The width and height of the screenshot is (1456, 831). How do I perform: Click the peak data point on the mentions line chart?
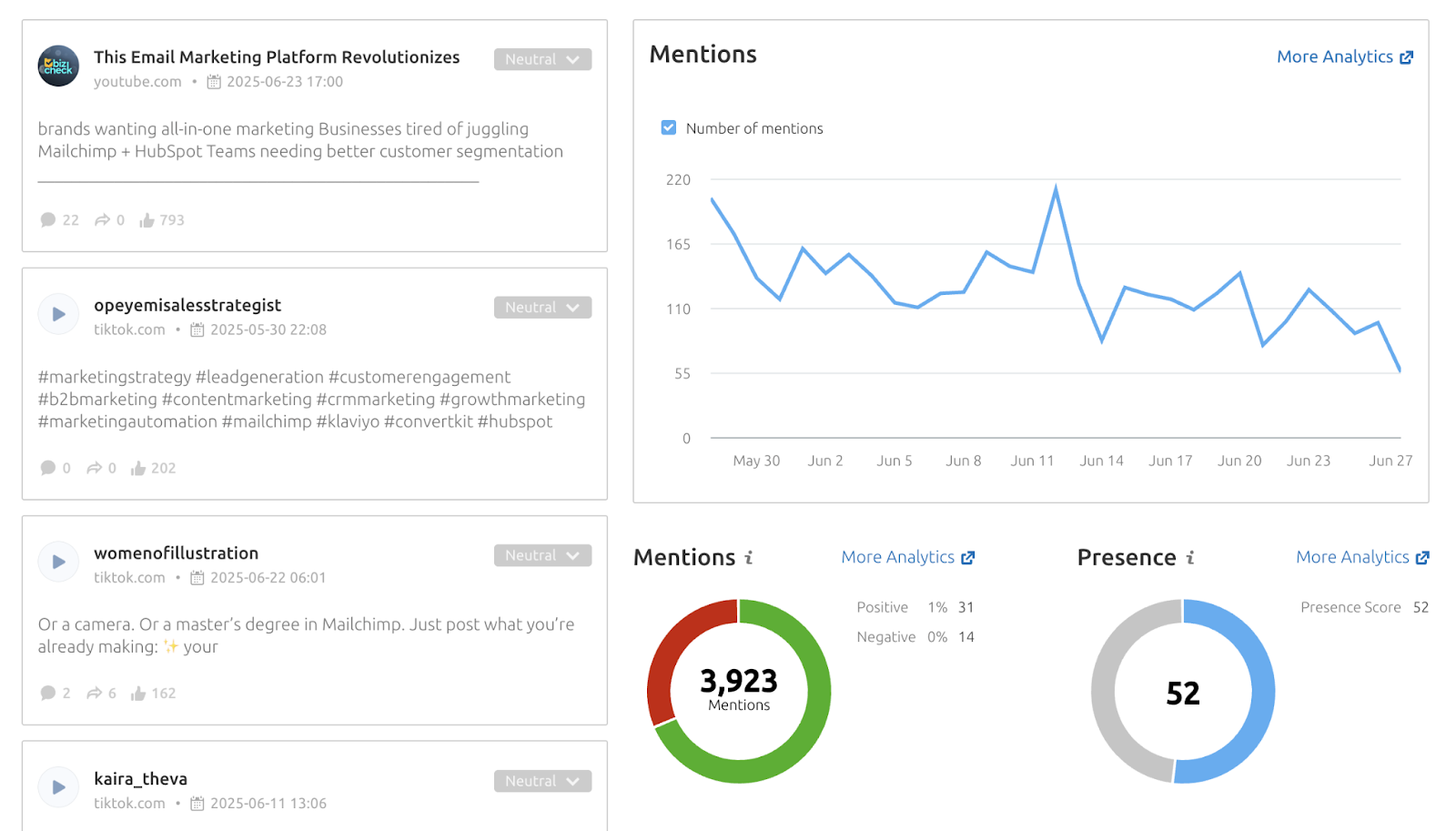point(1056,185)
